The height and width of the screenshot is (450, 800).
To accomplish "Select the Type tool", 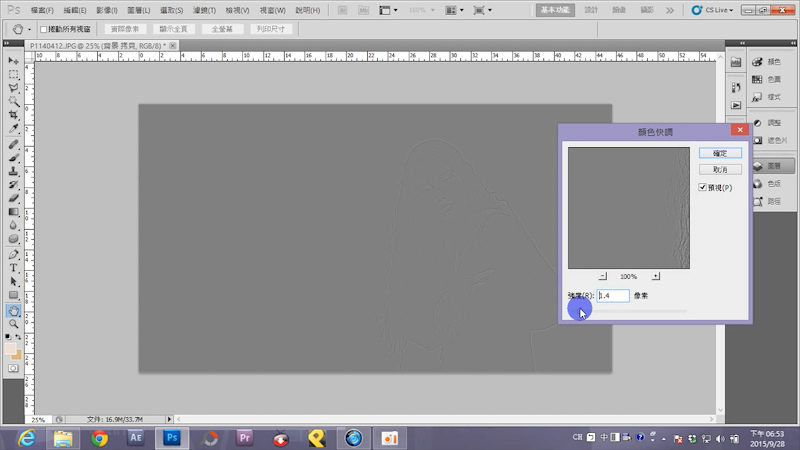I will tap(14, 269).
